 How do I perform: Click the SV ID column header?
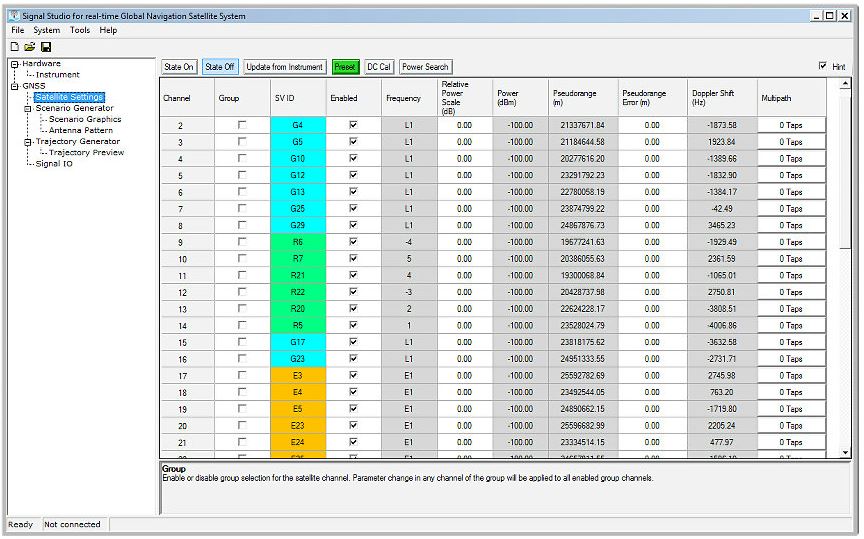coord(298,98)
